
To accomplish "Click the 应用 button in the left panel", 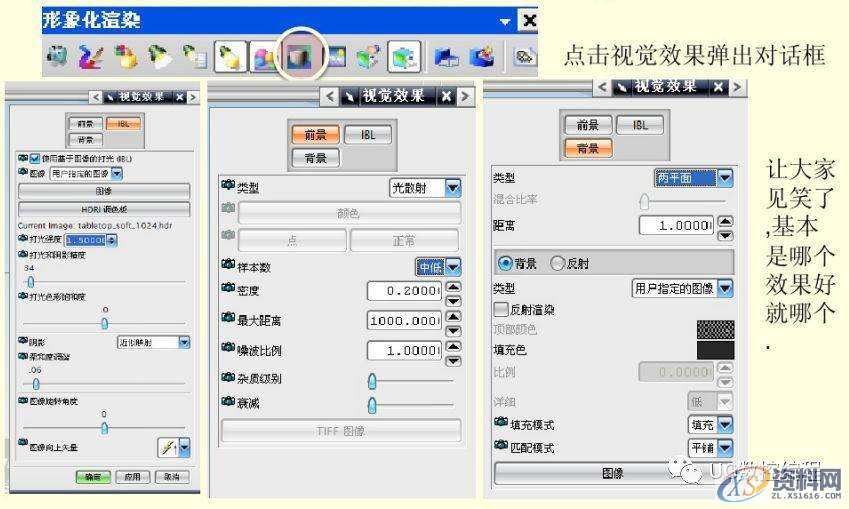I will tap(133, 477).
